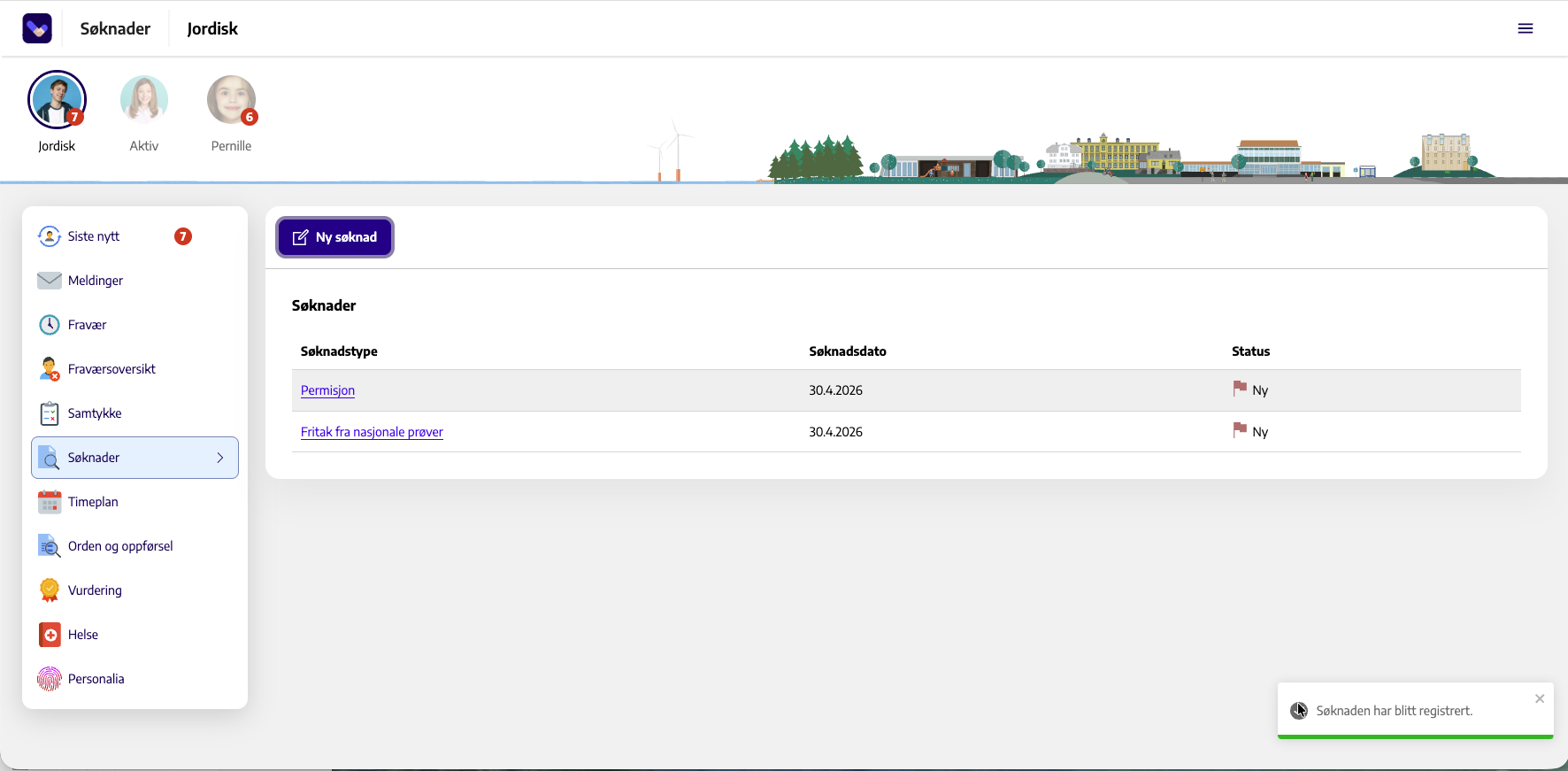Switch to Pernille profile avatar
Screen dimensions: 1568x771
point(232,99)
